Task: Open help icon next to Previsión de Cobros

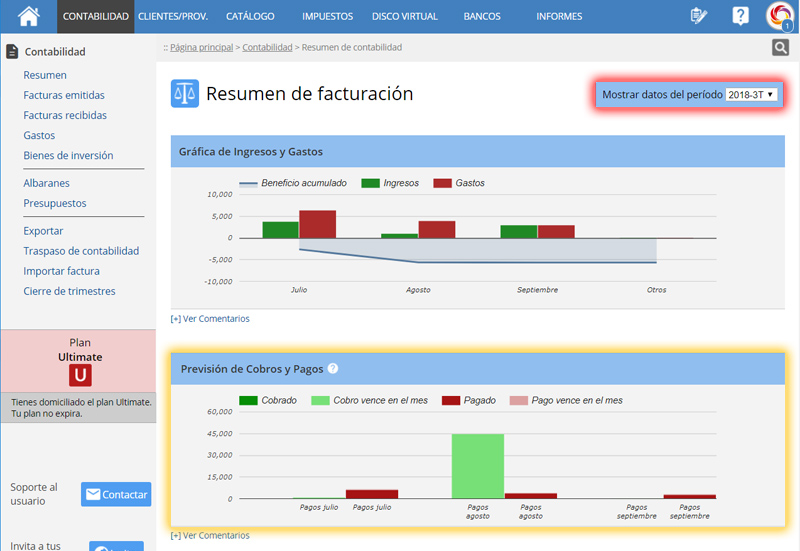Action: point(333,368)
